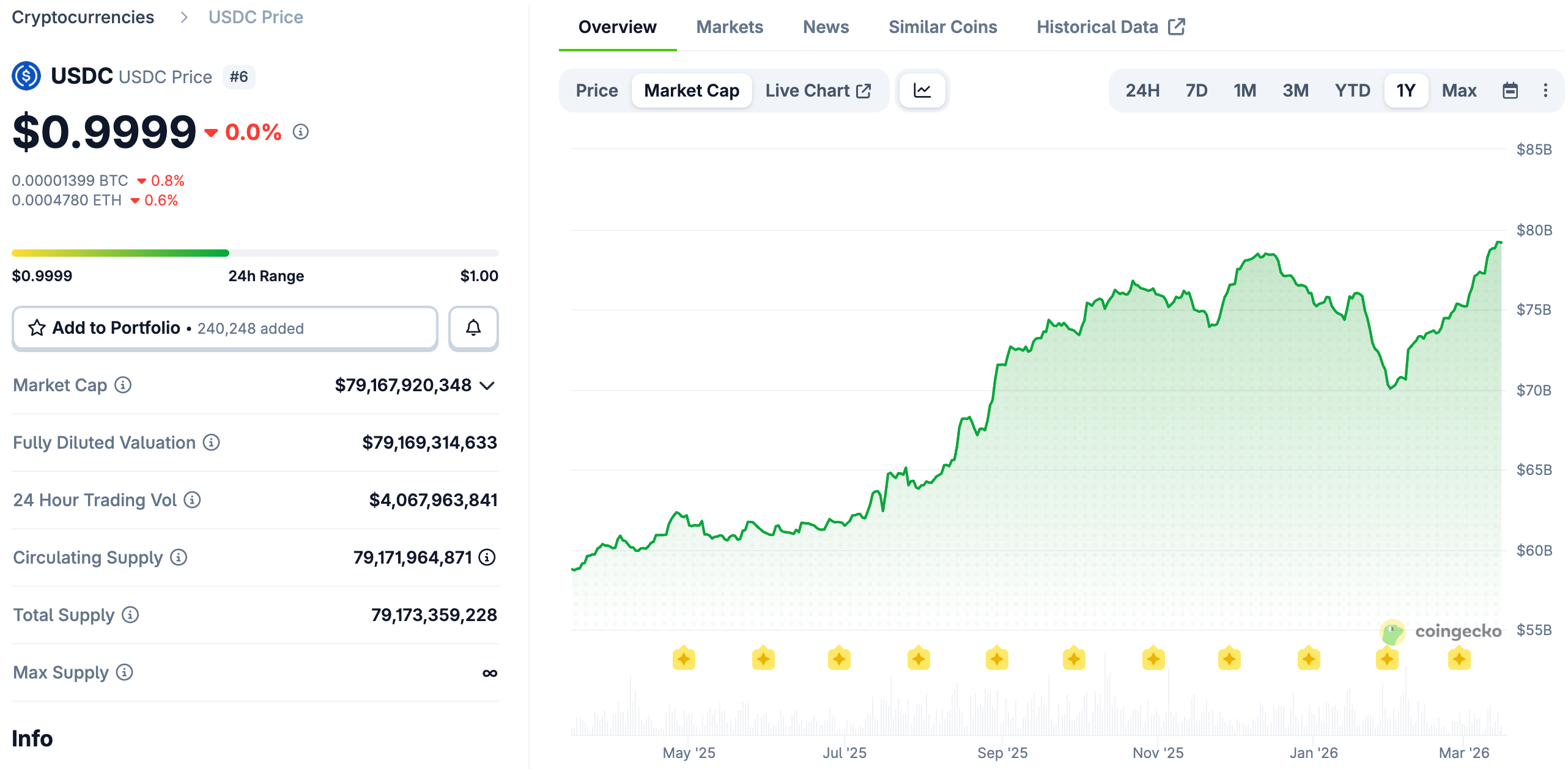Click info icon beside Circulating Supply value
The width and height of the screenshot is (1568, 769).
point(487,557)
